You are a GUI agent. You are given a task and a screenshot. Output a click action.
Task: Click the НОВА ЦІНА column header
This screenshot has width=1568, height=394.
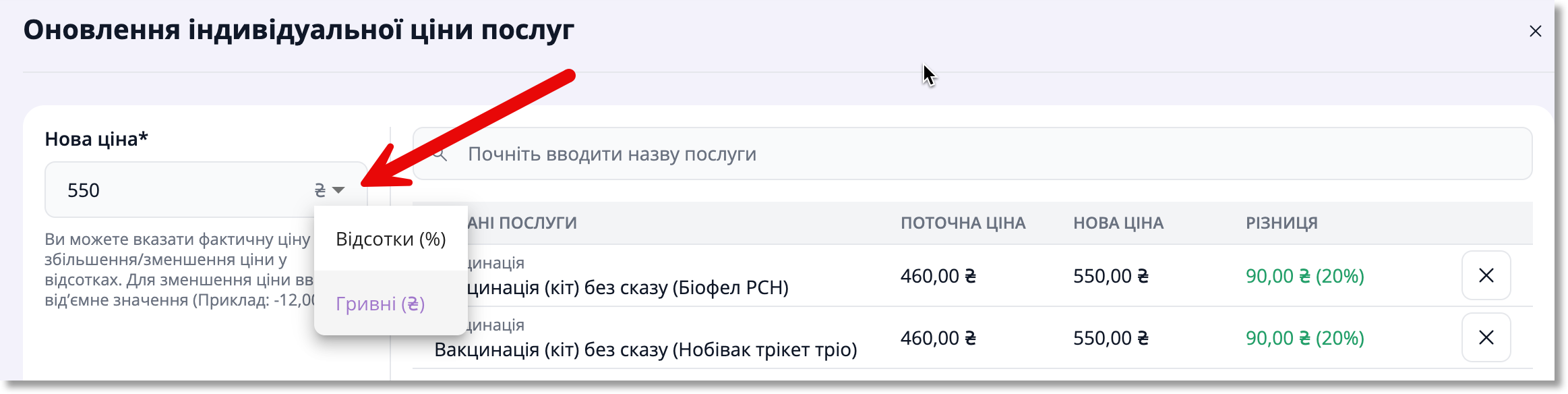[1118, 223]
